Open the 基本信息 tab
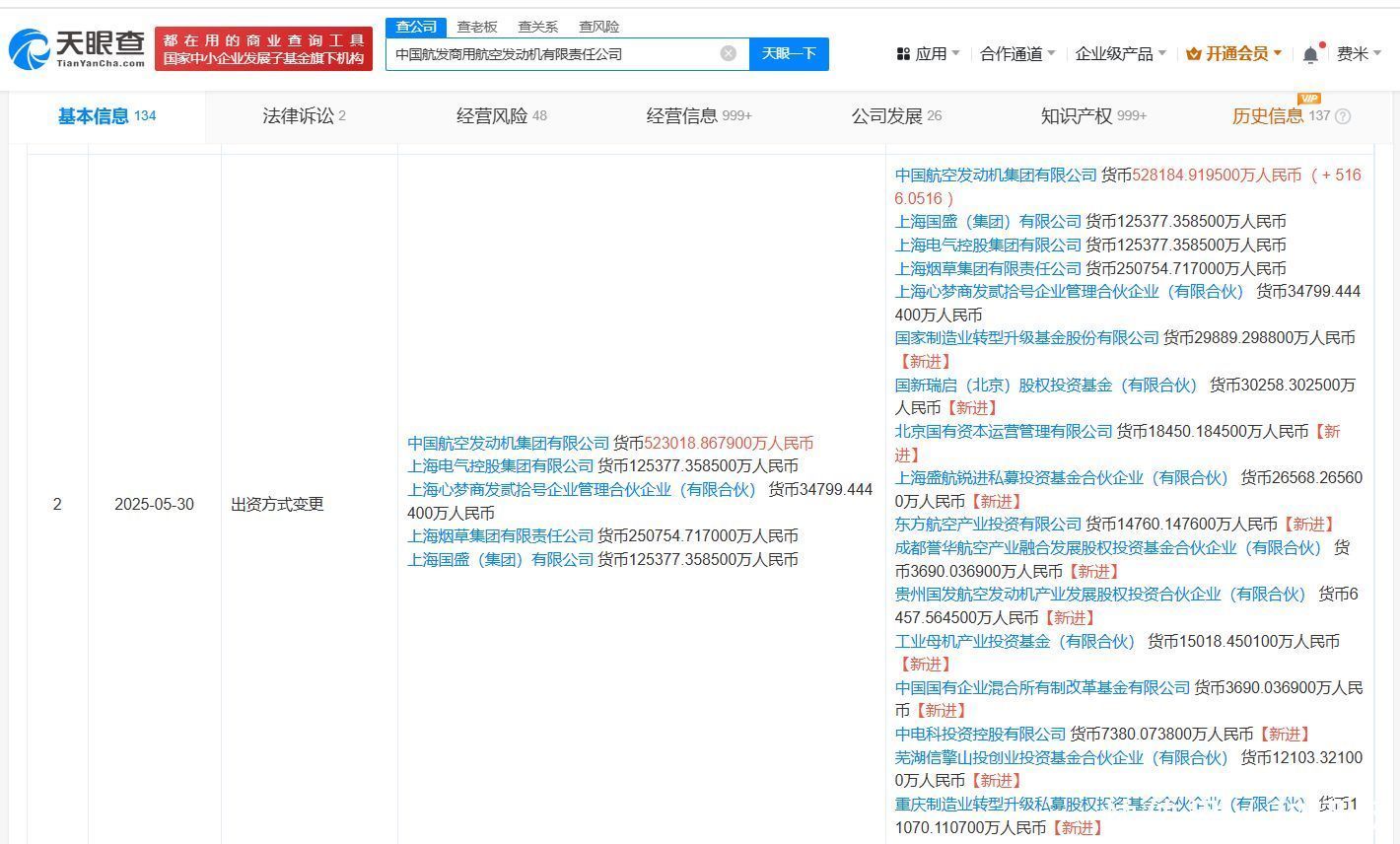 click(x=106, y=116)
